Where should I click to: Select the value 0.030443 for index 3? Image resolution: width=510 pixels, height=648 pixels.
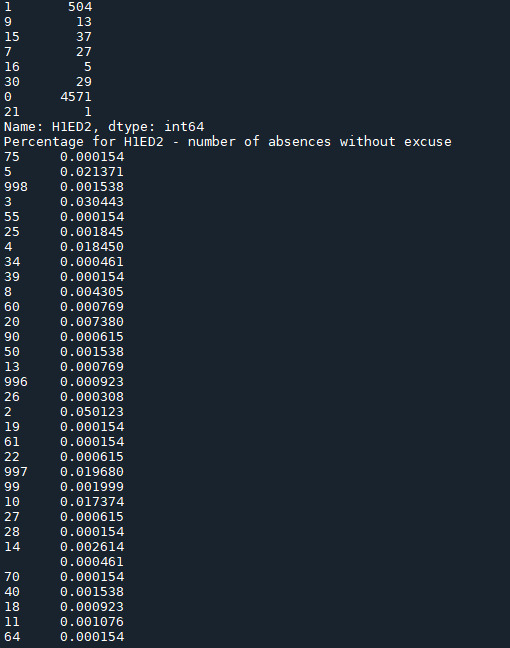[x=92, y=202]
